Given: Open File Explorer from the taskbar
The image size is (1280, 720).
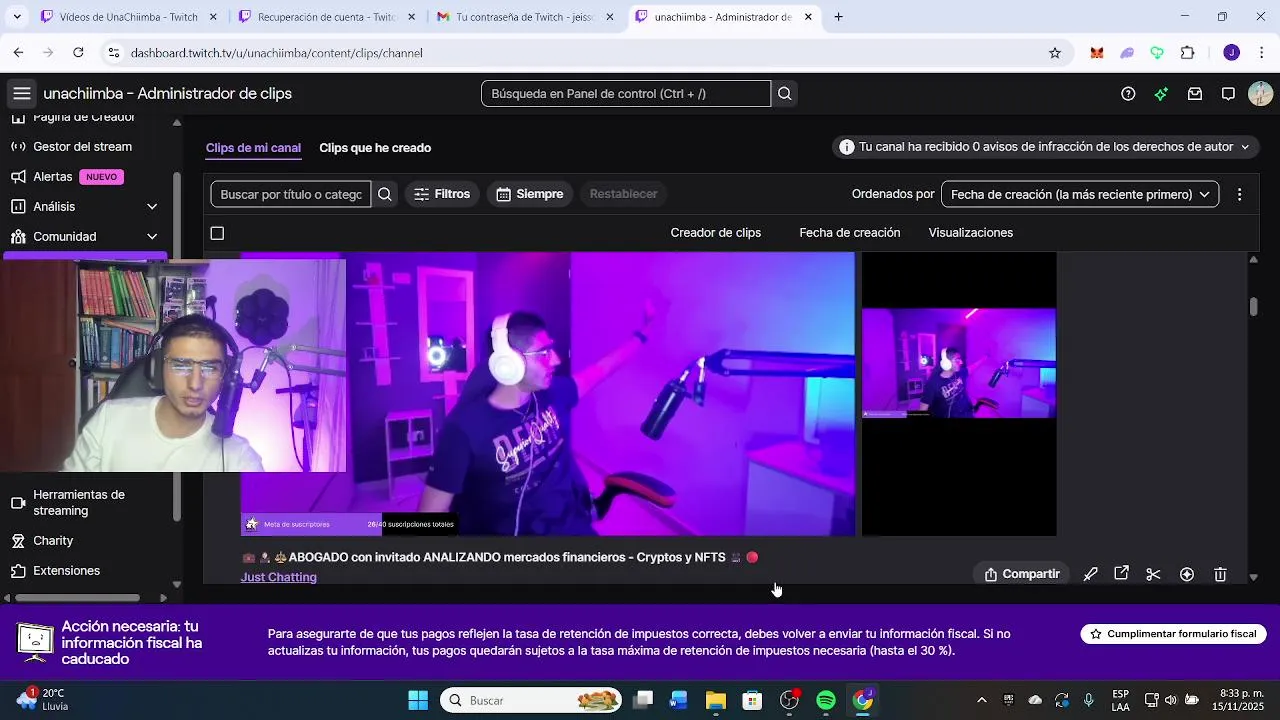Looking at the screenshot, I should 715,700.
